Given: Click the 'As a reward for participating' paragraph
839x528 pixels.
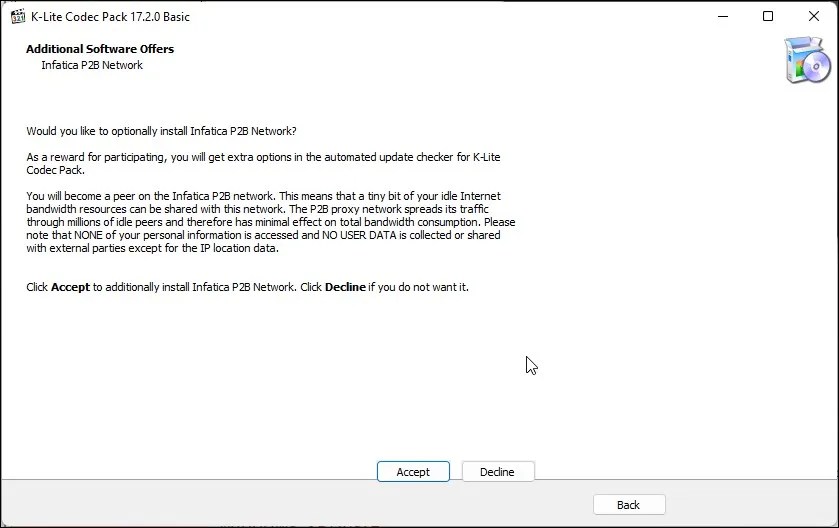Looking at the screenshot, I should [263, 164].
